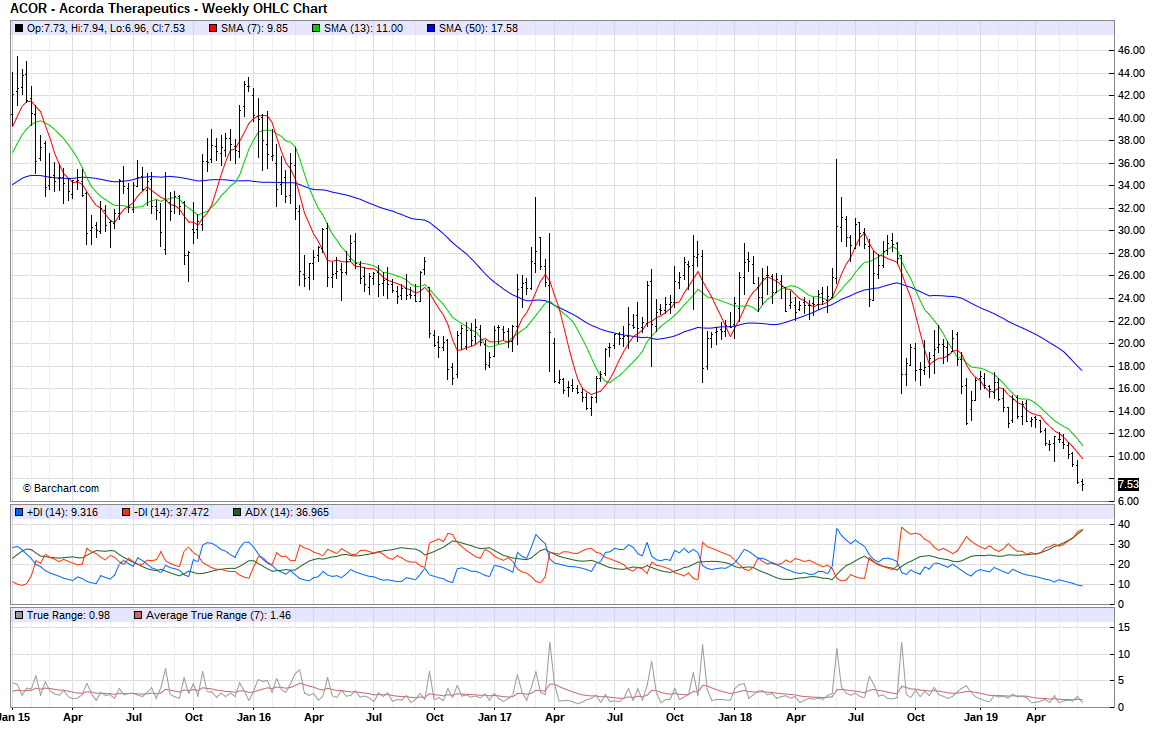
Task: Click the ADX (14): 36.965 label
Action: coord(286,512)
